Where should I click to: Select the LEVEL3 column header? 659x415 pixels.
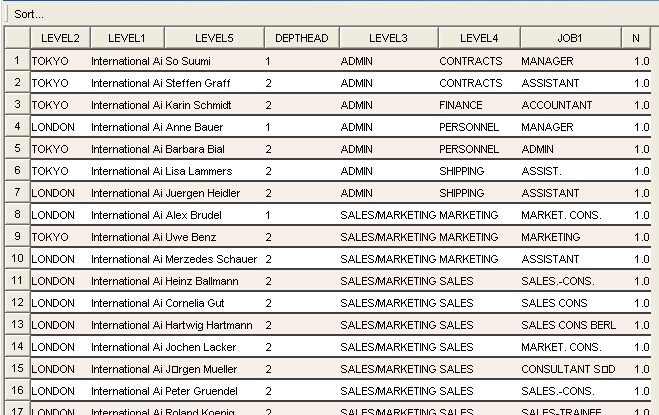point(388,38)
